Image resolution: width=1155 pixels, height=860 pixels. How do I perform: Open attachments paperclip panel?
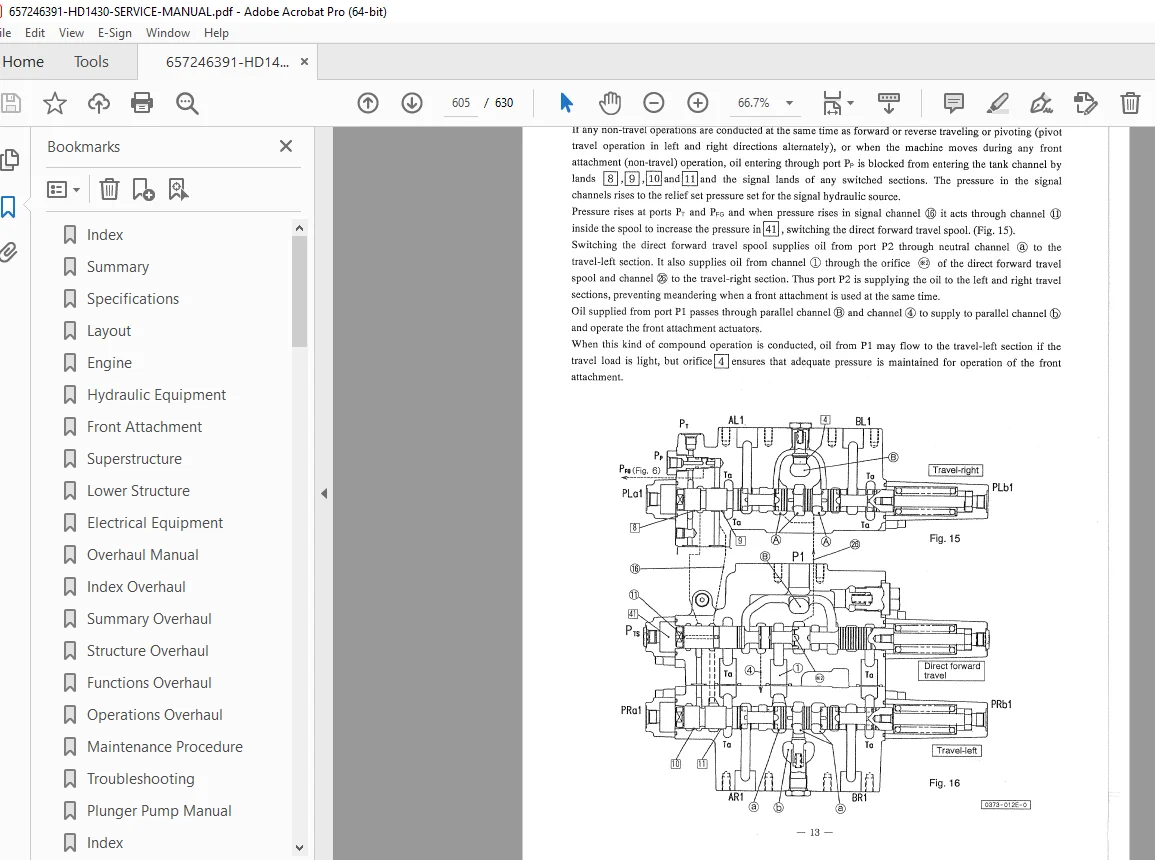[x=8, y=253]
